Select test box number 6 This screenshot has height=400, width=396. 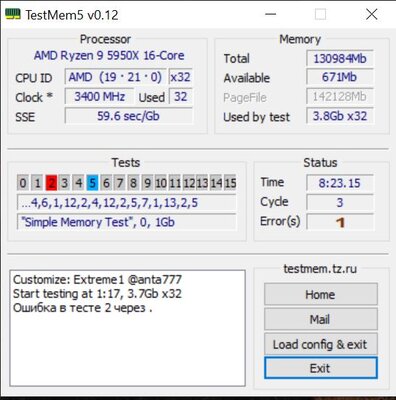106,183
